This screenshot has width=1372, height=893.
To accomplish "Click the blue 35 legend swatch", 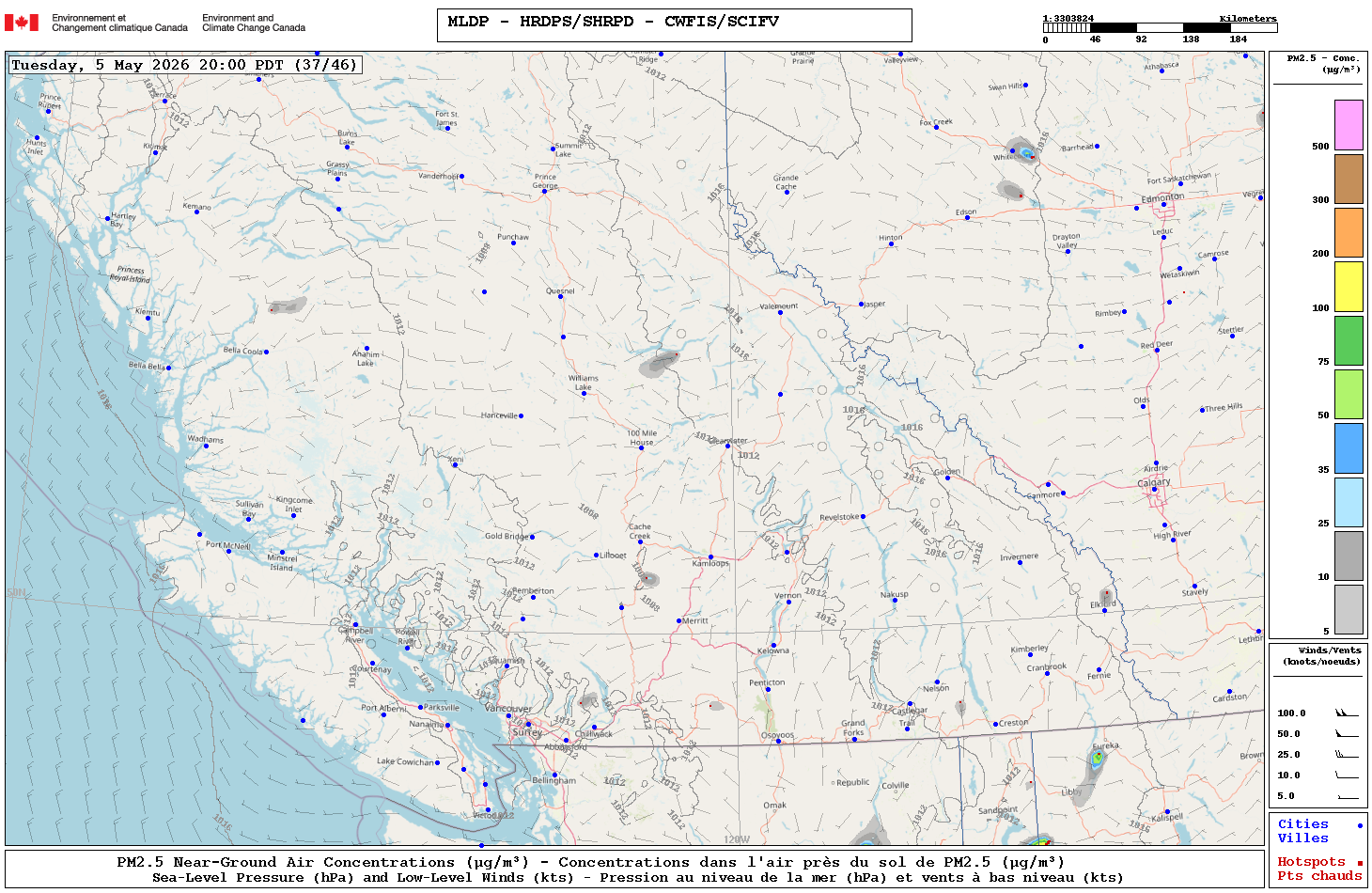I will 1349,448.
